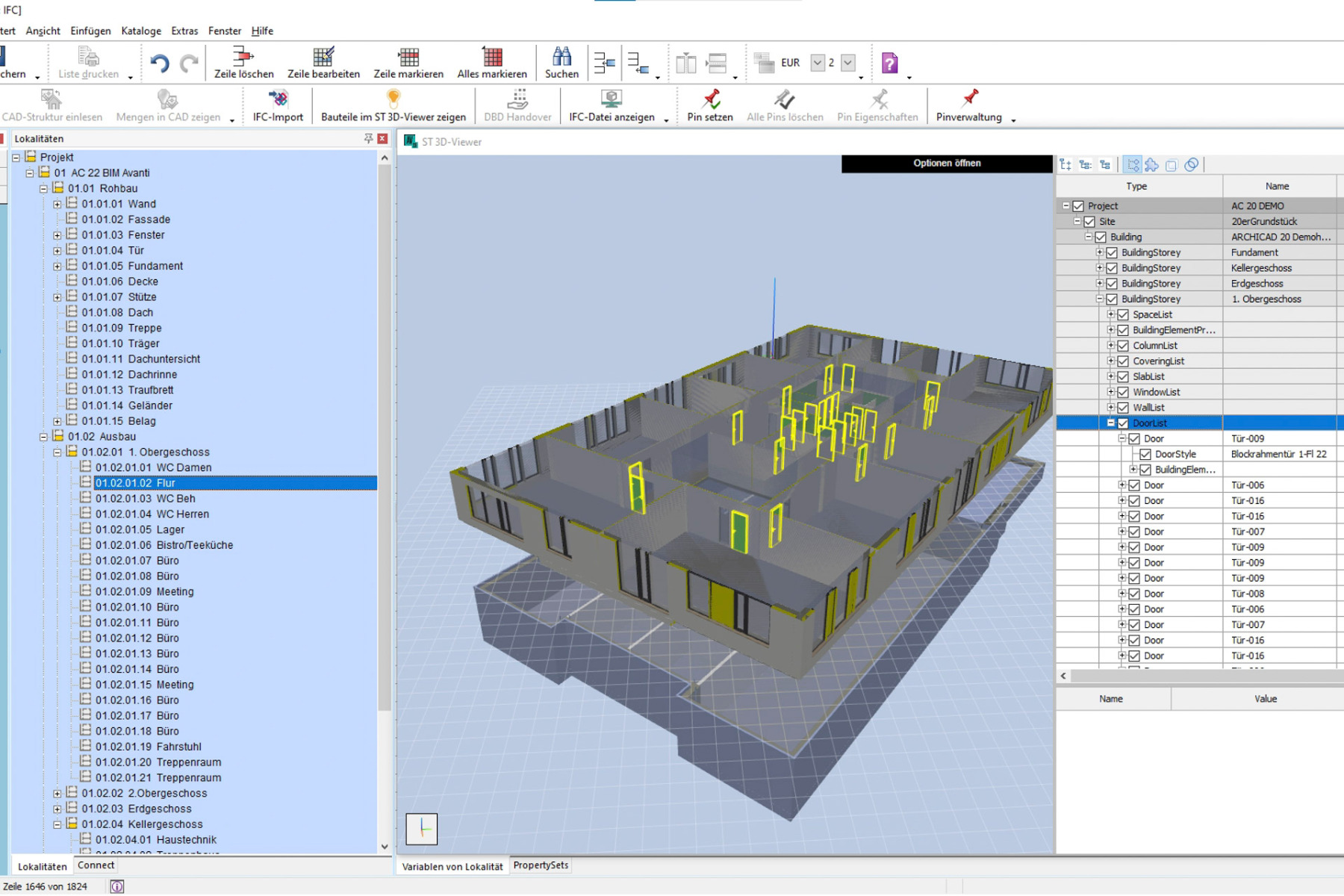
Task: Click the Suchen binoculars icon
Action: coord(561,58)
